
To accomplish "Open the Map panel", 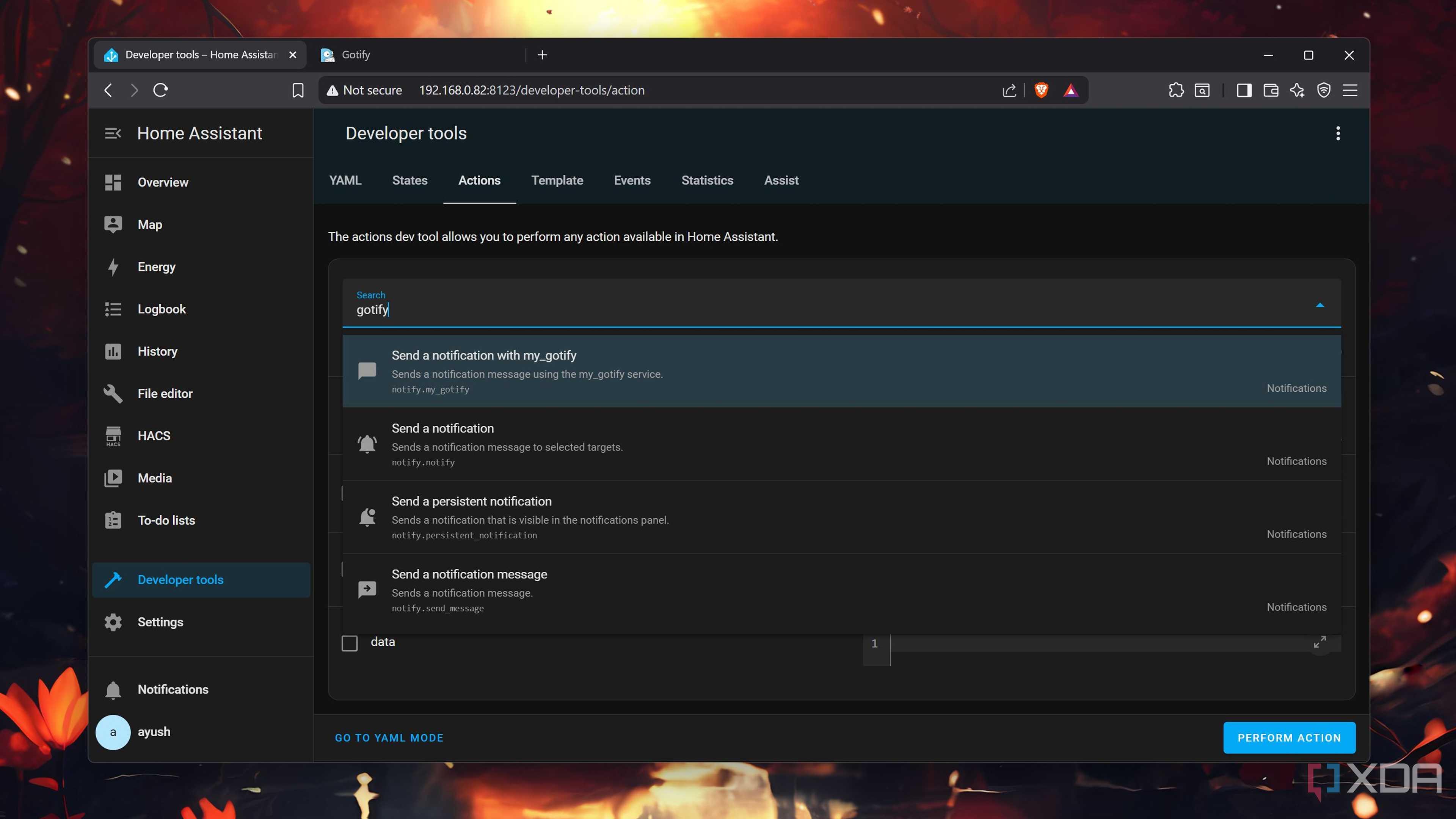I will (x=201, y=224).
